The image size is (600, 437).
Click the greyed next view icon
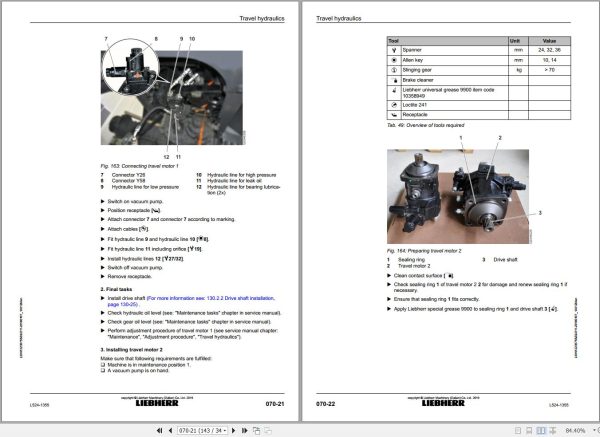pyautogui.click(x=268, y=430)
